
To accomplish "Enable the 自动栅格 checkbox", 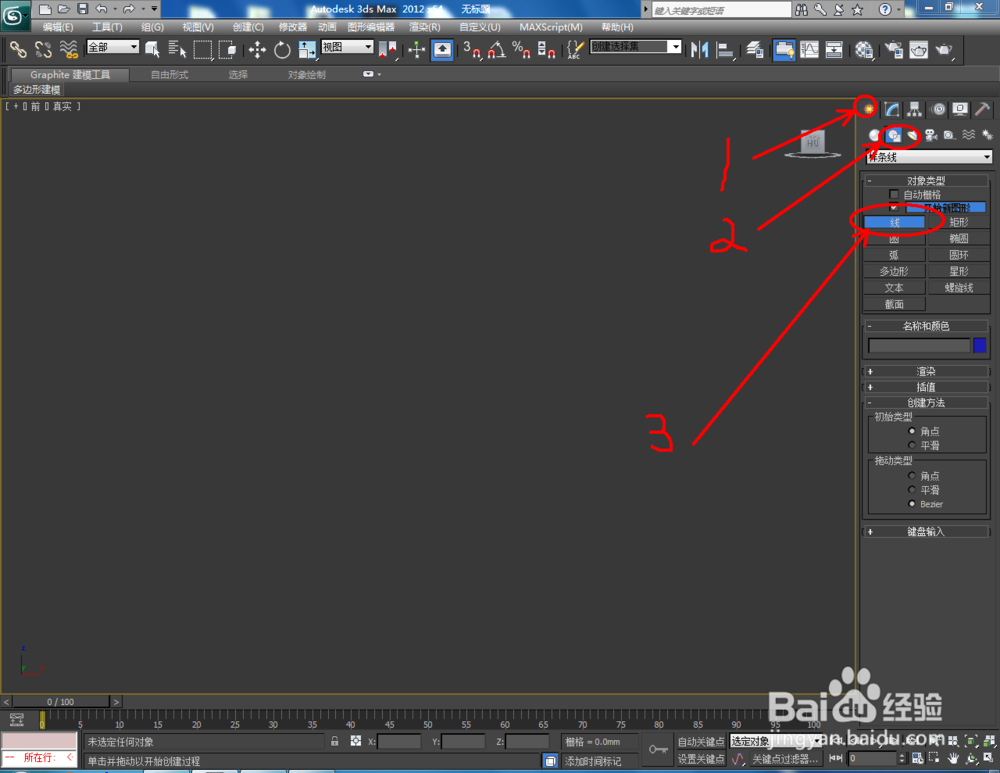I will (893, 194).
